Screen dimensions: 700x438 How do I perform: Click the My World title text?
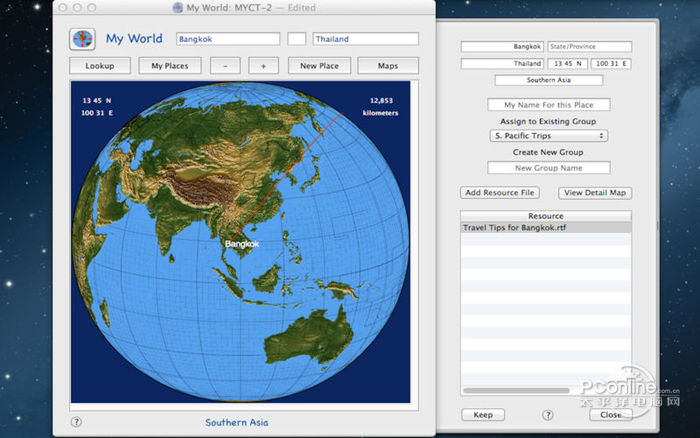[x=134, y=39]
